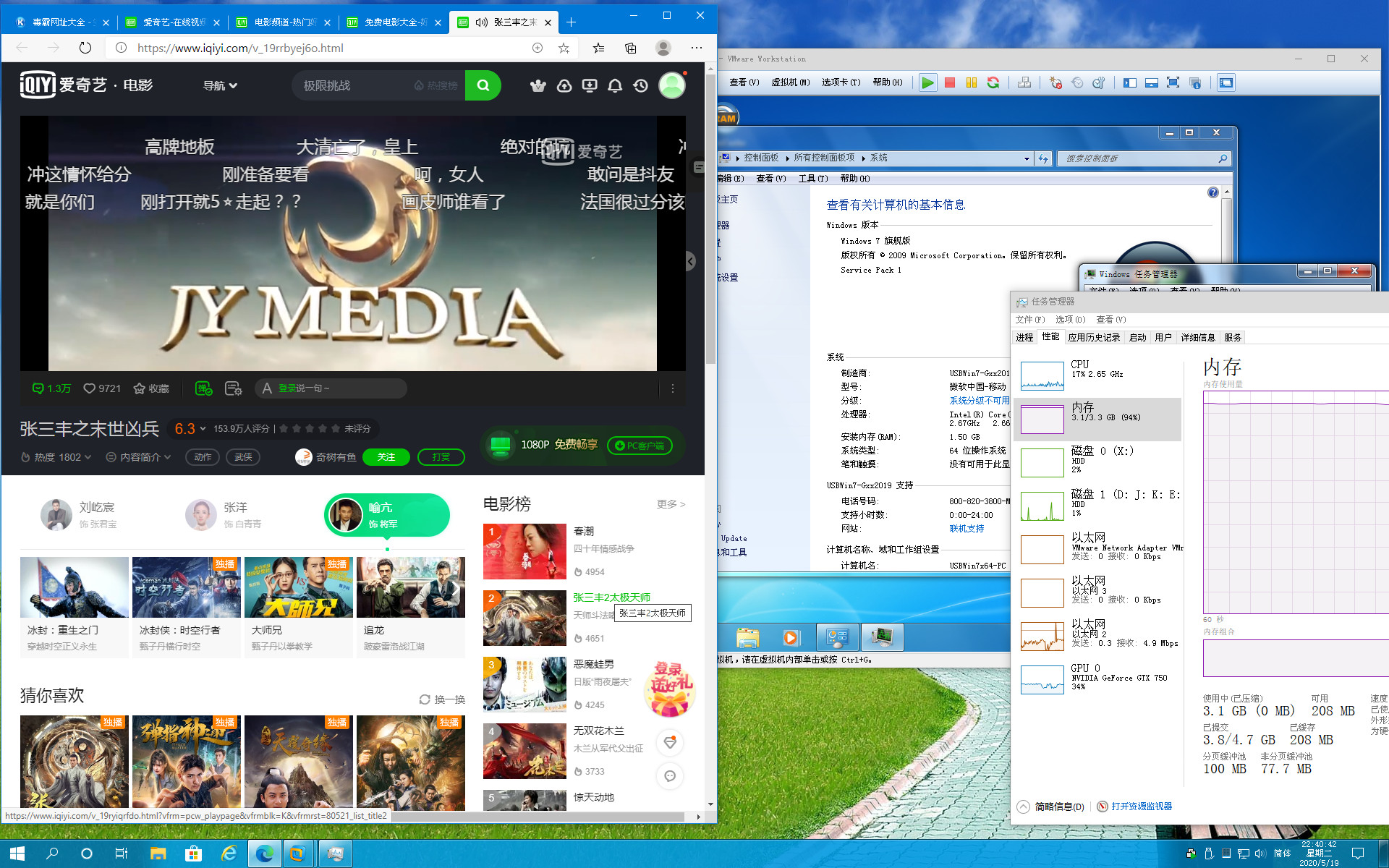Click the video side panel collapse arrow
Viewport: 1389px width, 868px height.
pyautogui.click(x=690, y=261)
